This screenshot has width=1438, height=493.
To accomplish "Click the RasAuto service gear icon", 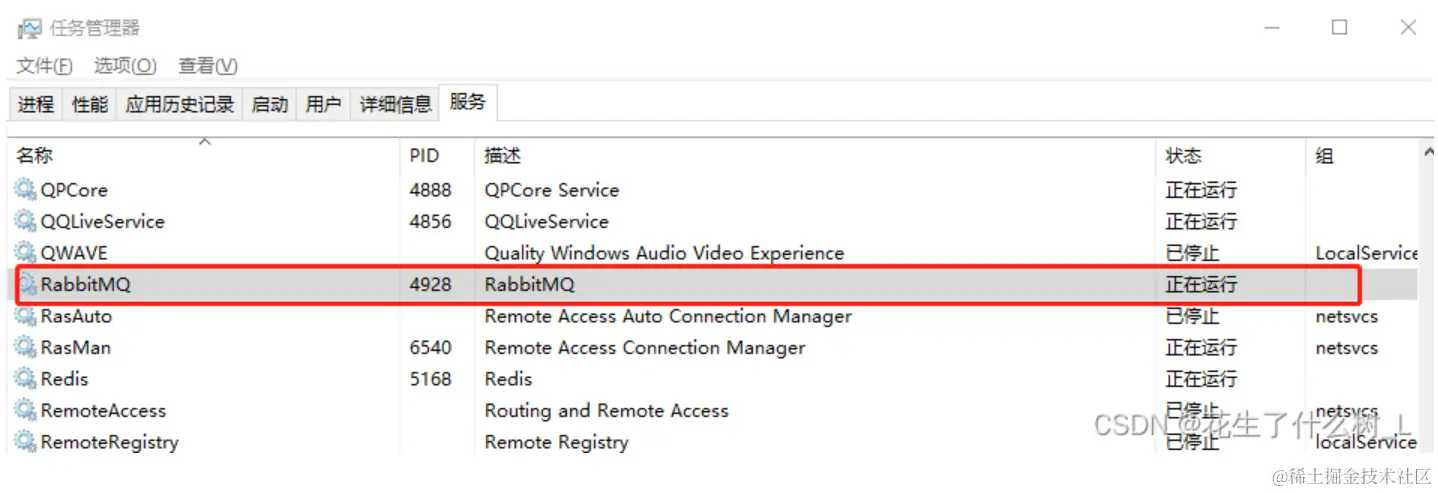I will (25, 316).
